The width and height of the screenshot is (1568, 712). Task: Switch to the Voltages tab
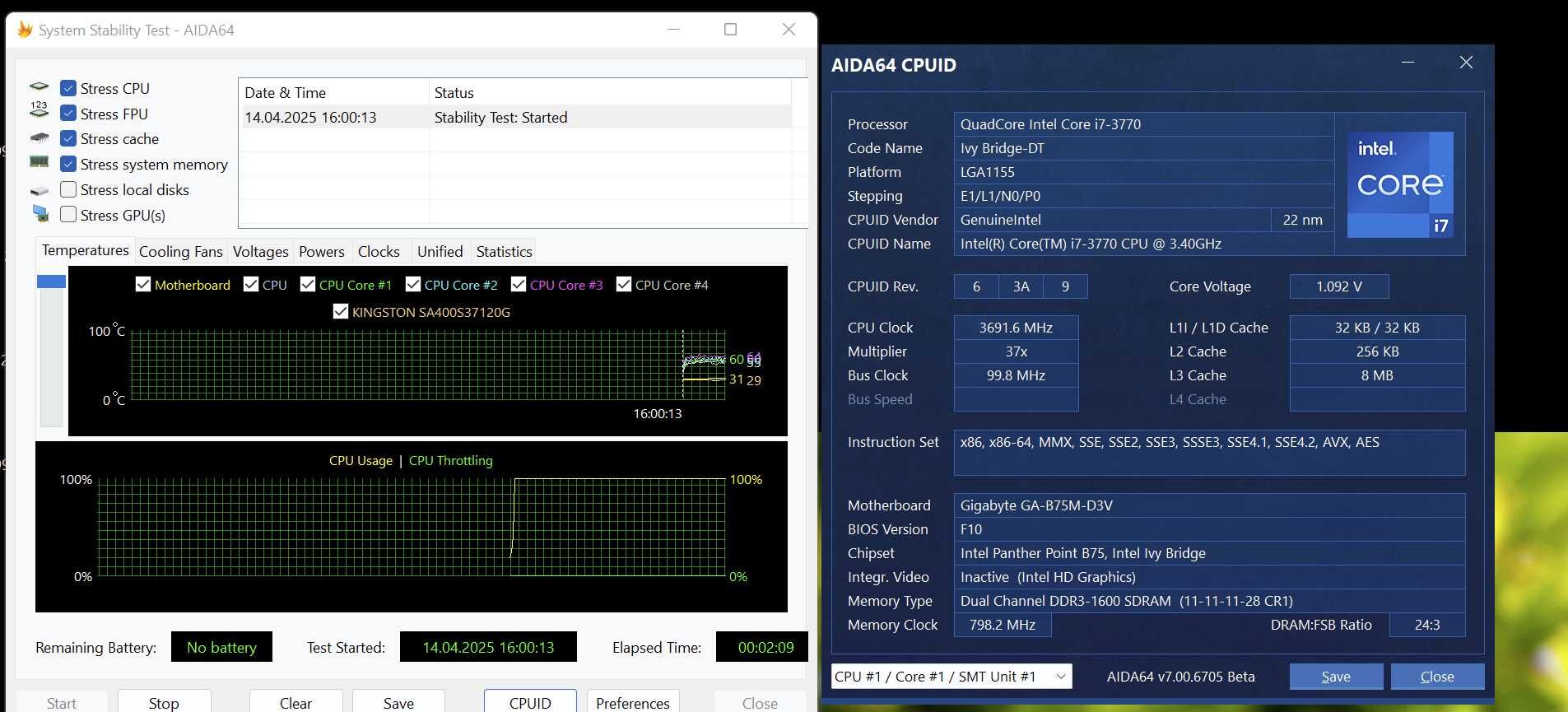pos(260,252)
